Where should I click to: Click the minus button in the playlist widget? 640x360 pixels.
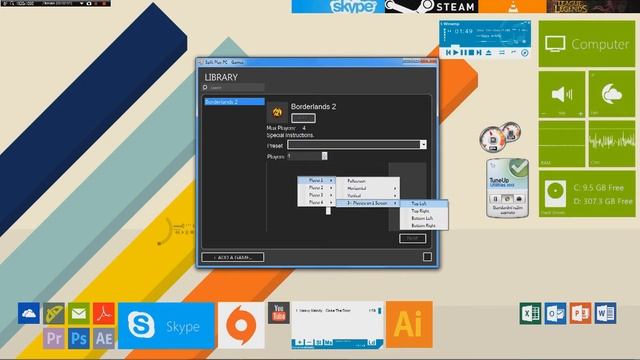[309, 342]
